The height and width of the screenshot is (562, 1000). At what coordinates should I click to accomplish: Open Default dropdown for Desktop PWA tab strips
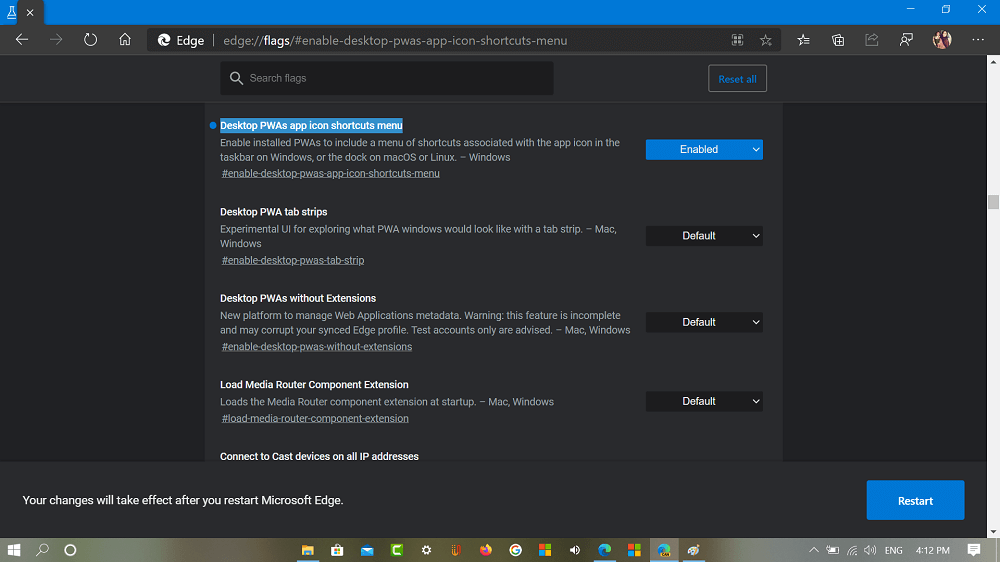[x=704, y=236]
